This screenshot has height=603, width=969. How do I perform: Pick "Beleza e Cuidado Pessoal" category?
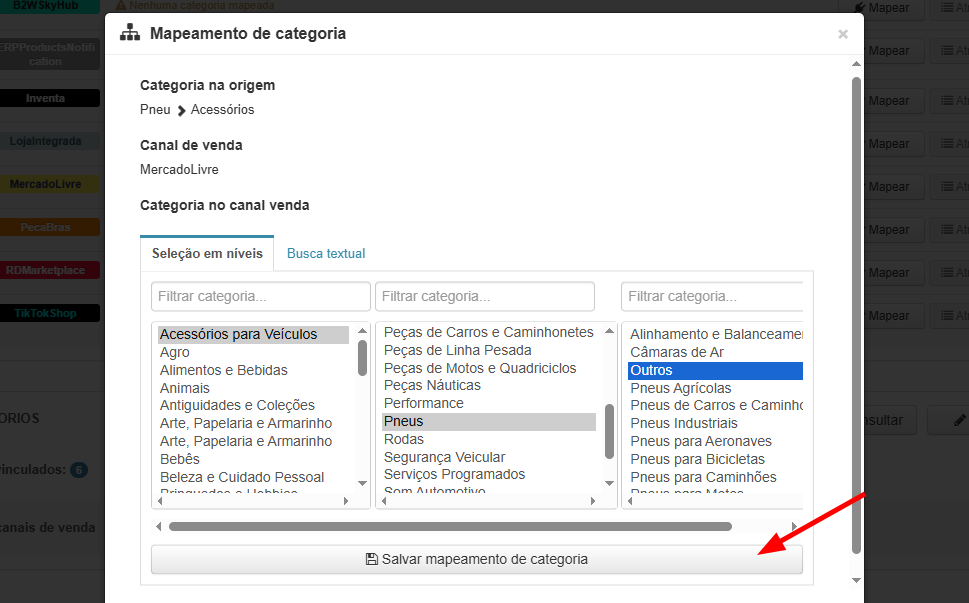(x=242, y=477)
